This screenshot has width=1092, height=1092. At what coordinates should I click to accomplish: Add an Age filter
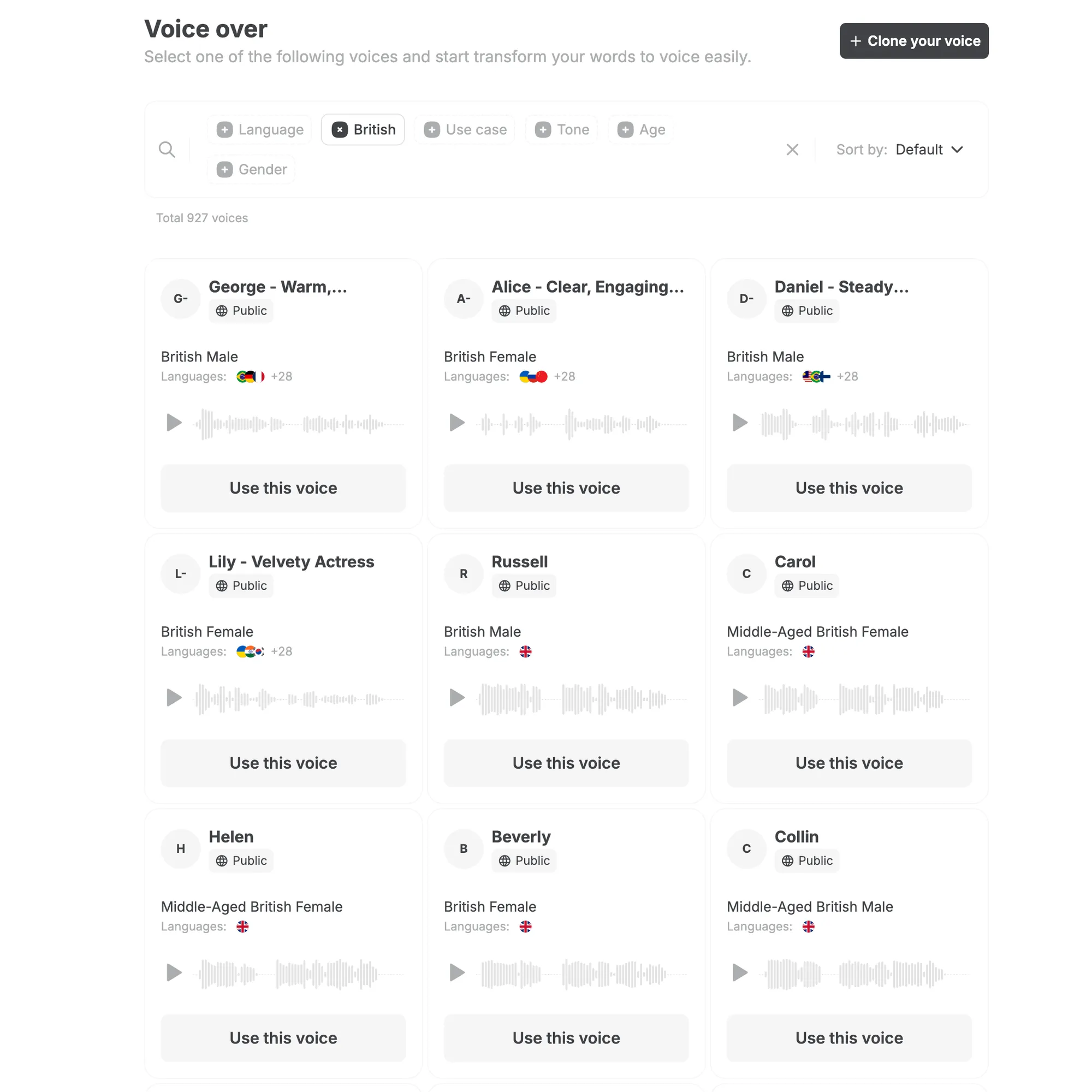coord(641,129)
